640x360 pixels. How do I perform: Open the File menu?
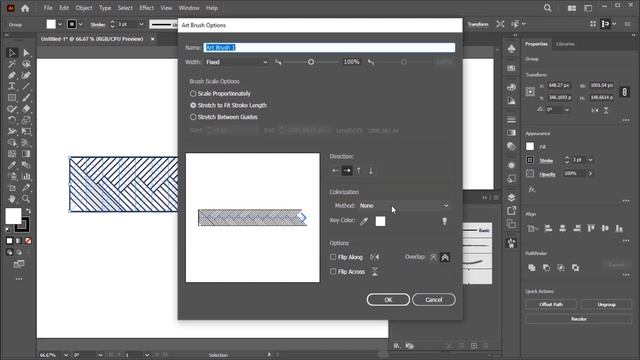[48, 8]
